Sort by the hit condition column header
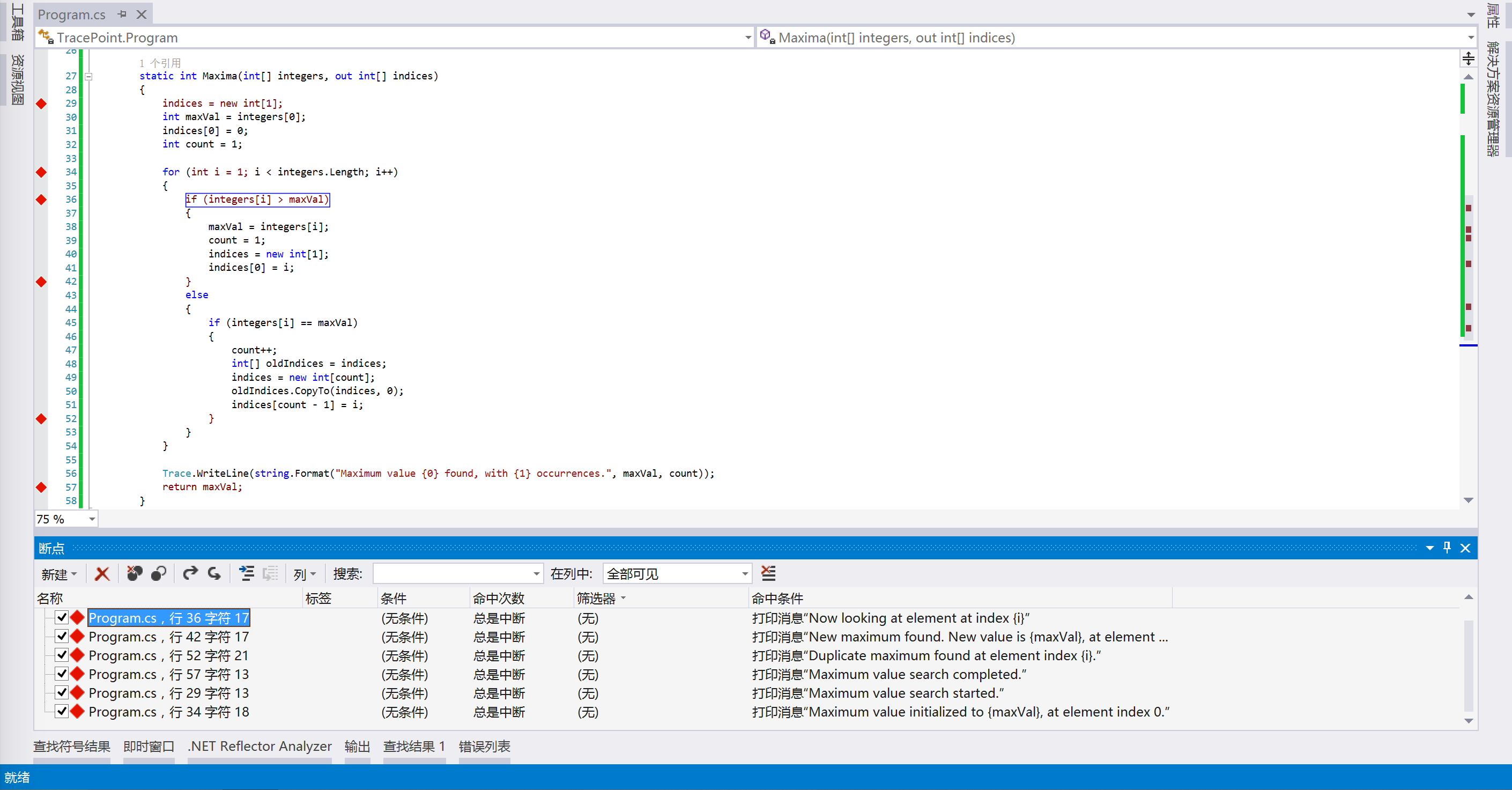Viewport: 1512px width, 790px height. click(x=961, y=598)
